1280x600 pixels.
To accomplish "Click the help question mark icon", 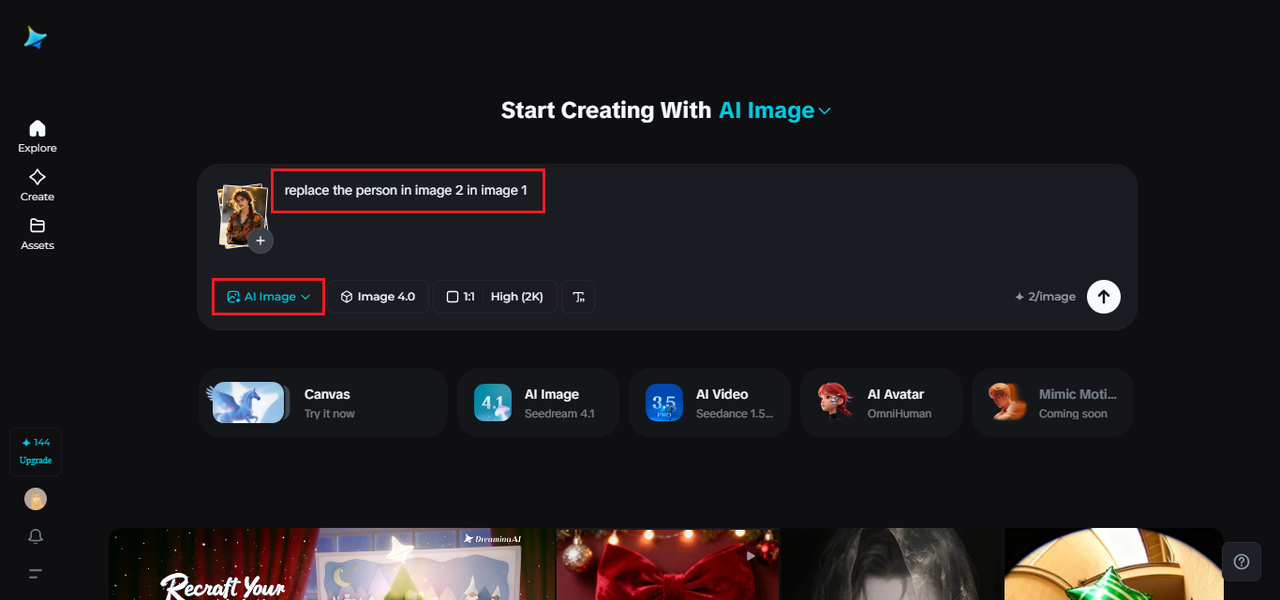I will point(1241,561).
